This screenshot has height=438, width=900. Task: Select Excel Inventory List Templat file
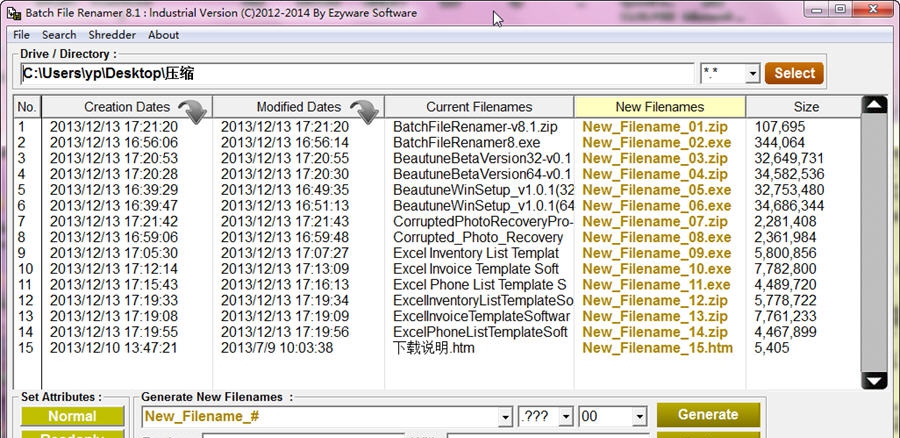click(x=476, y=253)
